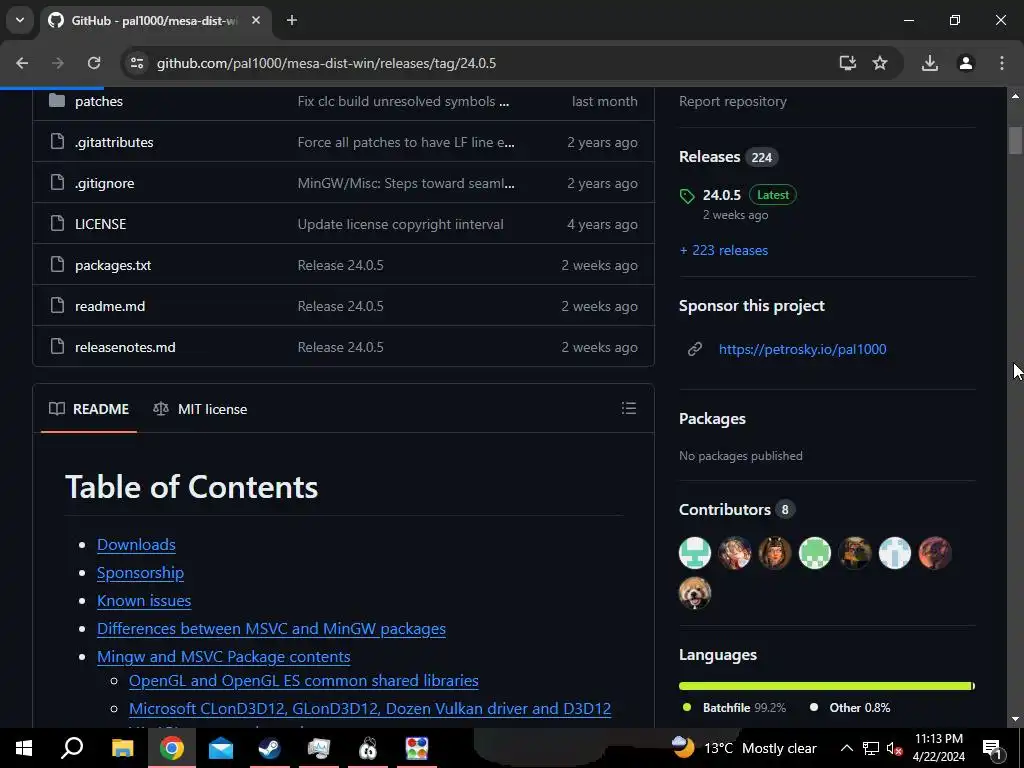Open site information icon in address bar
Viewport: 1024px width, 768px height.
pyautogui.click(x=136, y=63)
